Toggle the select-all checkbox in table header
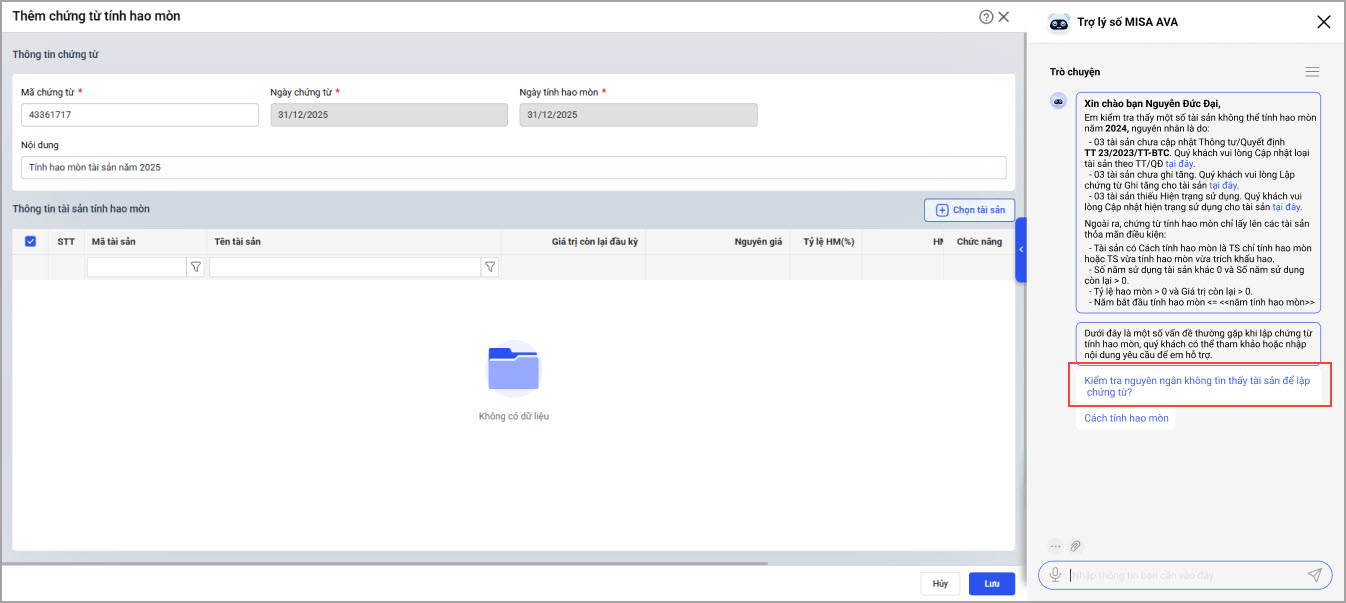The width and height of the screenshot is (1346, 603). [x=30, y=241]
